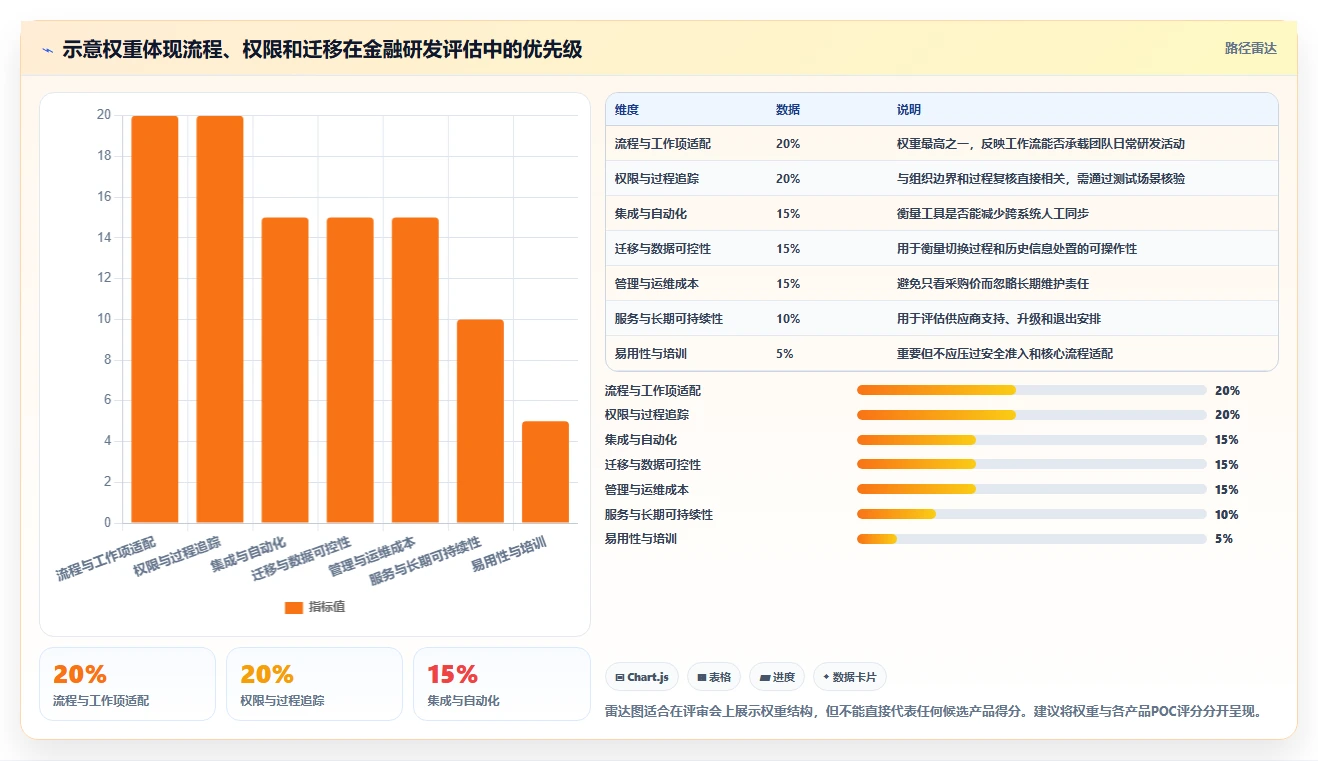1318x761 pixels.
Task: Click the footer note starting 雷达图适合在评审会上
Action: point(934,712)
